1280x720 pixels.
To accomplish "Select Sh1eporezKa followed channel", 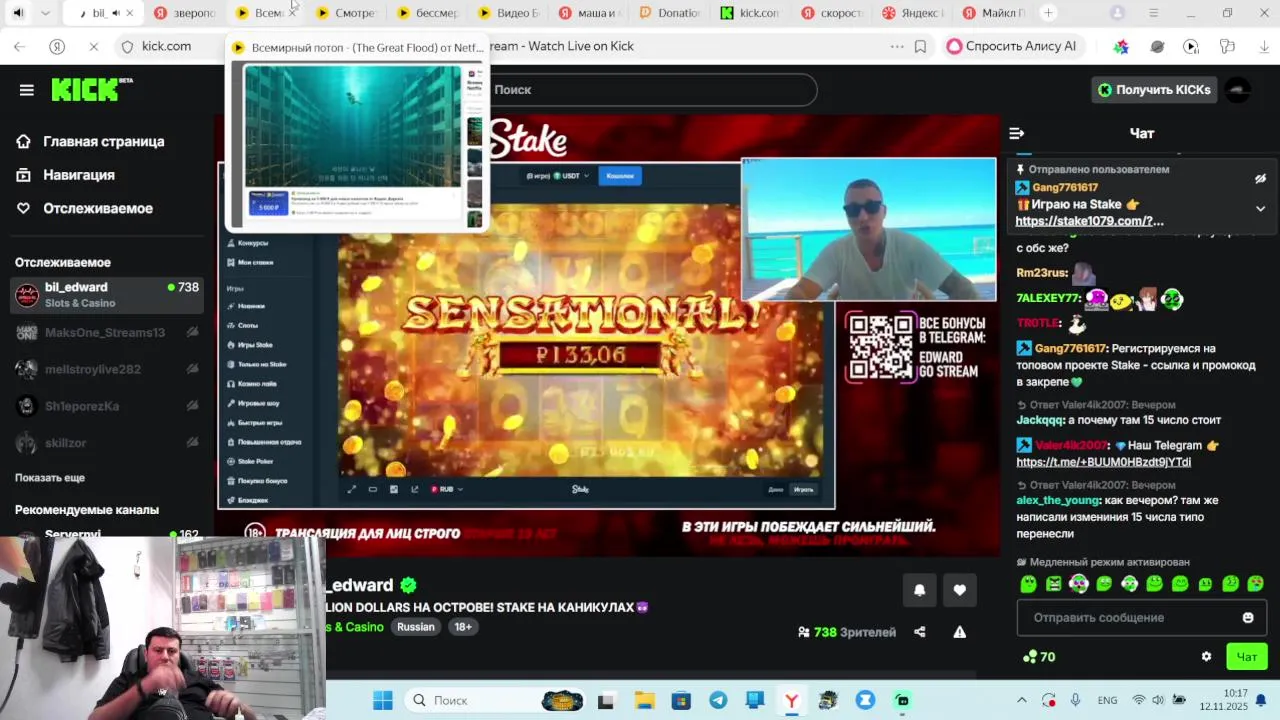I will tap(107, 406).
